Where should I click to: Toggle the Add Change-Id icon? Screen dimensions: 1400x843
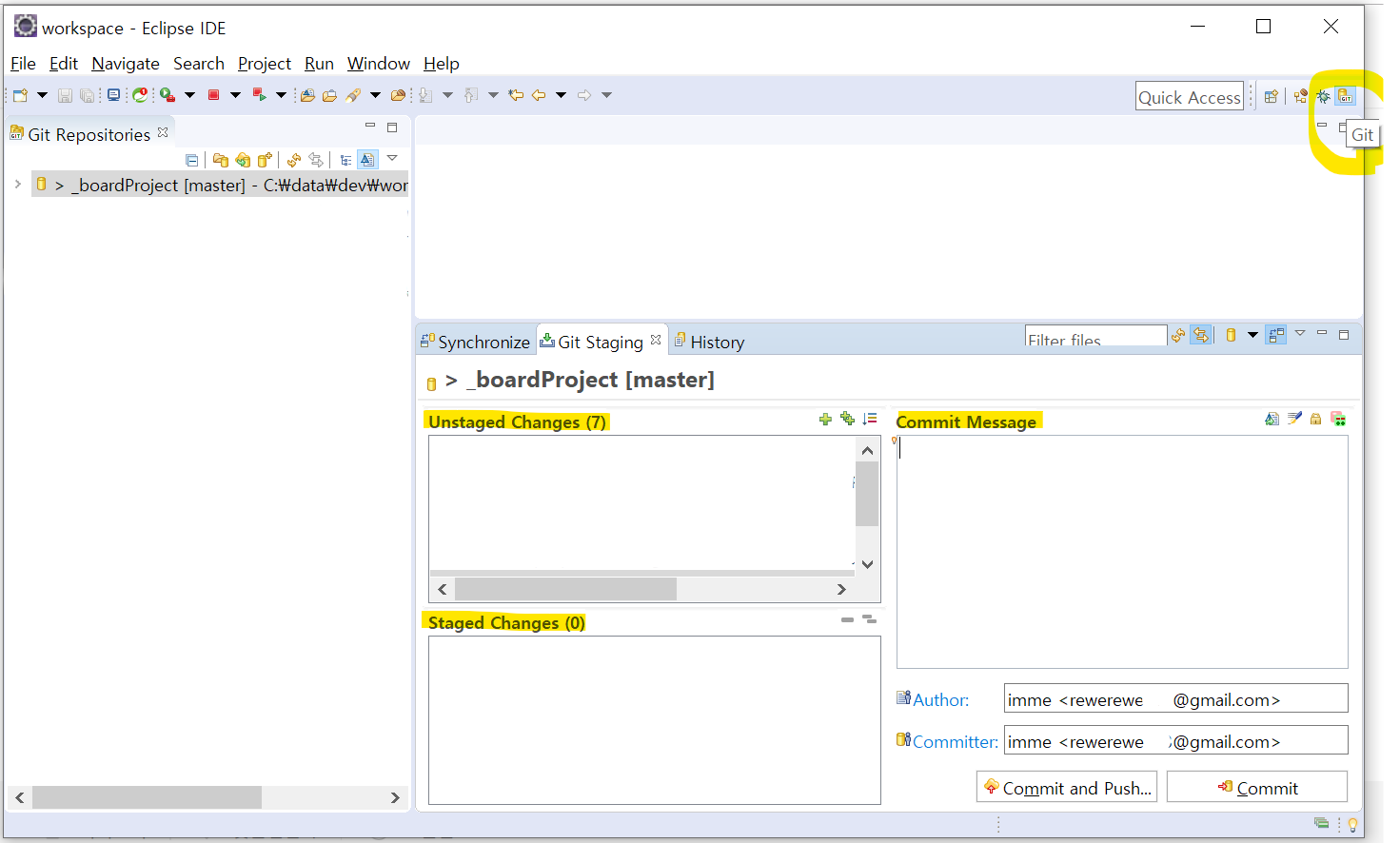1338,419
